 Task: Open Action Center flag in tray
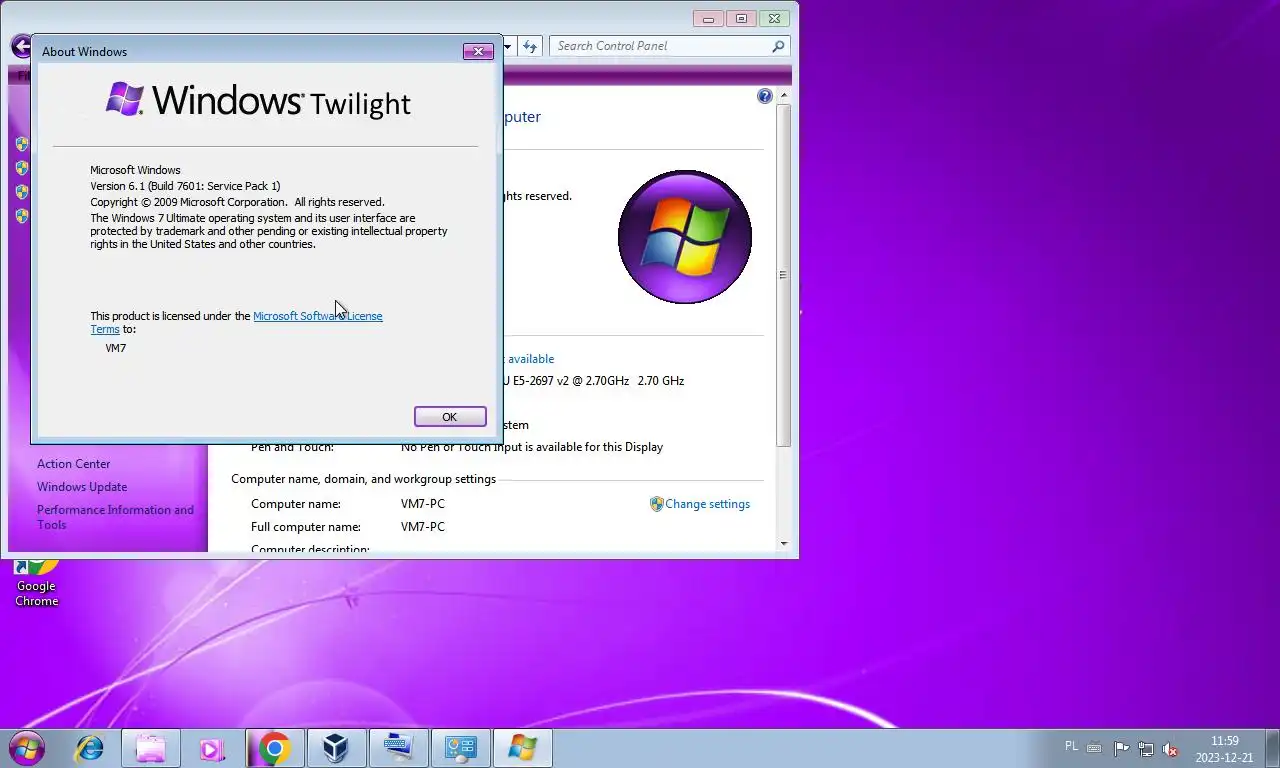pos(1121,748)
